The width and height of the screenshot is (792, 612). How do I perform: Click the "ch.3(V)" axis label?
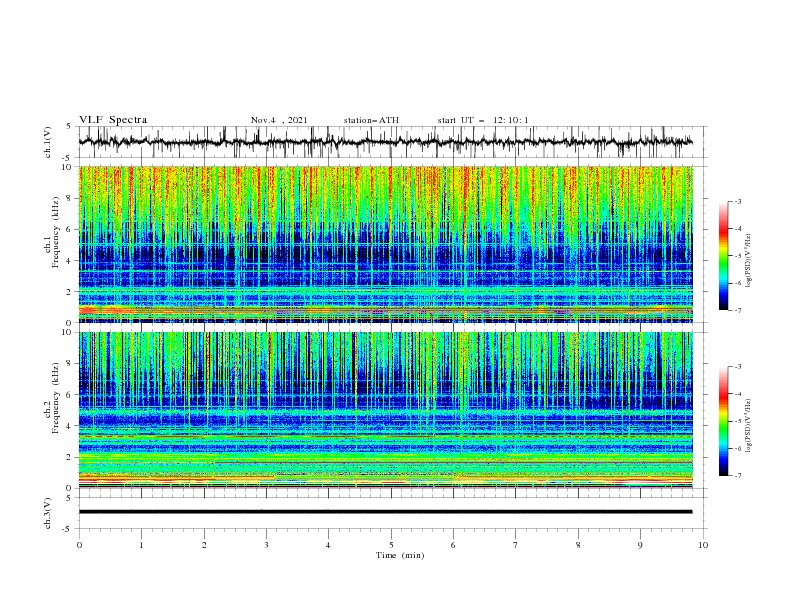48,513
